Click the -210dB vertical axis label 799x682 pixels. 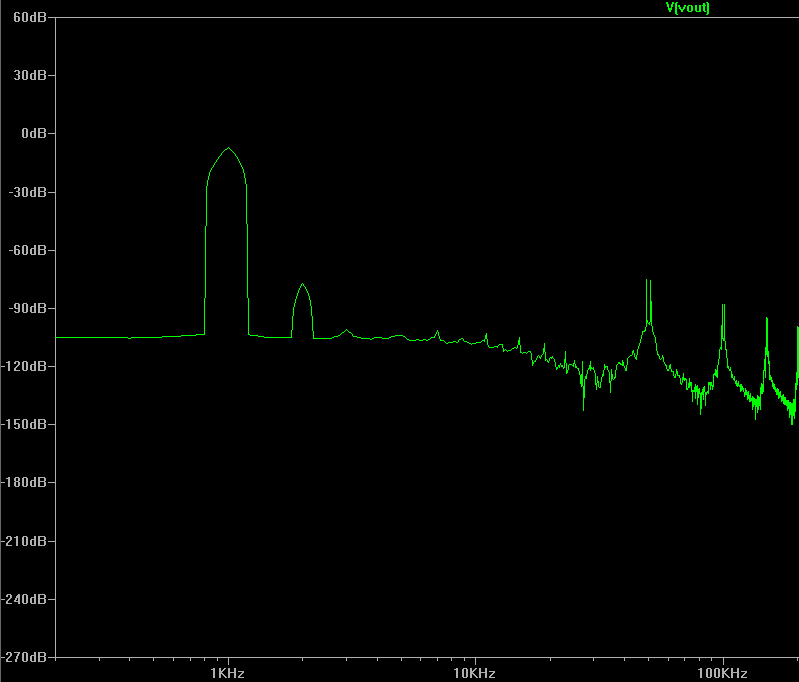[26, 541]
